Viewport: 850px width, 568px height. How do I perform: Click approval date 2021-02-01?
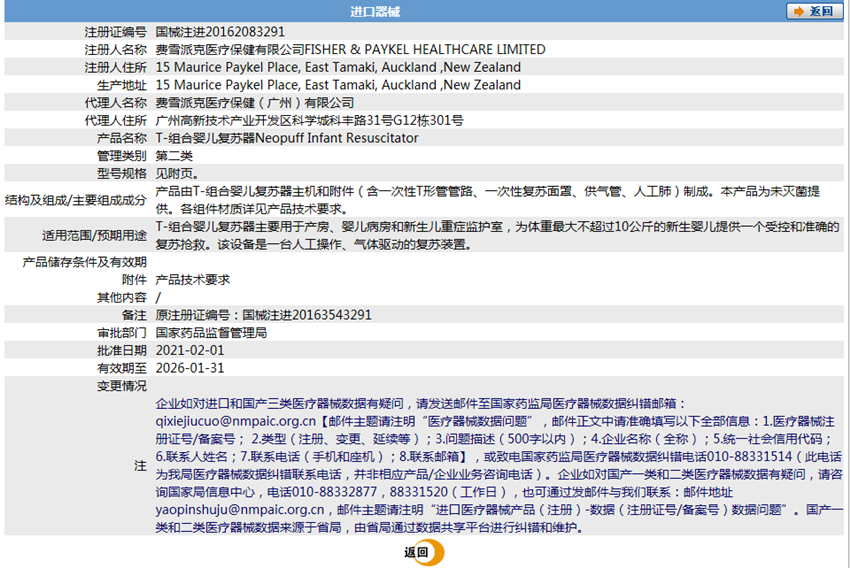tap(190, 350)
